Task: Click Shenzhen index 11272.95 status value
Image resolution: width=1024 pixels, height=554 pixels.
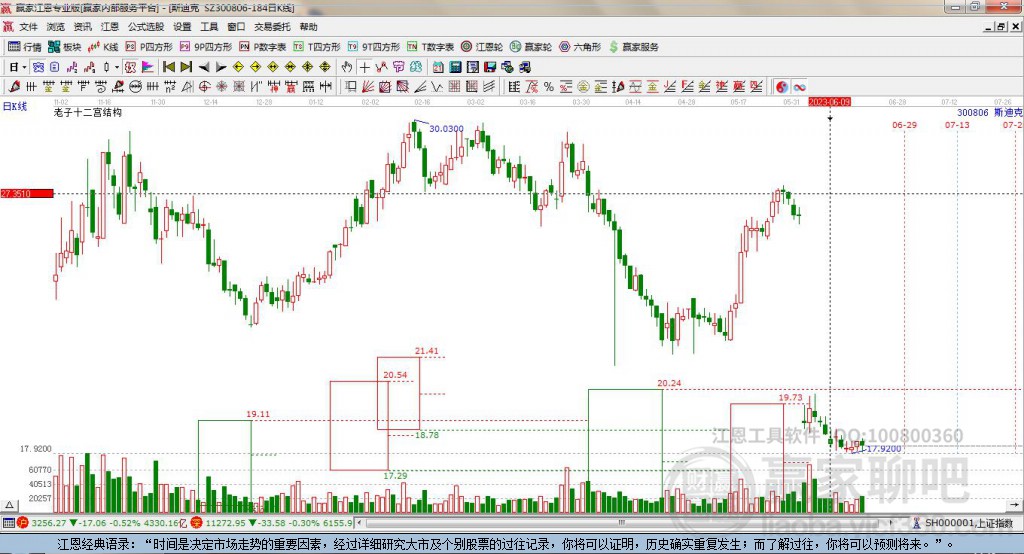Action: (x=225, y=523)
